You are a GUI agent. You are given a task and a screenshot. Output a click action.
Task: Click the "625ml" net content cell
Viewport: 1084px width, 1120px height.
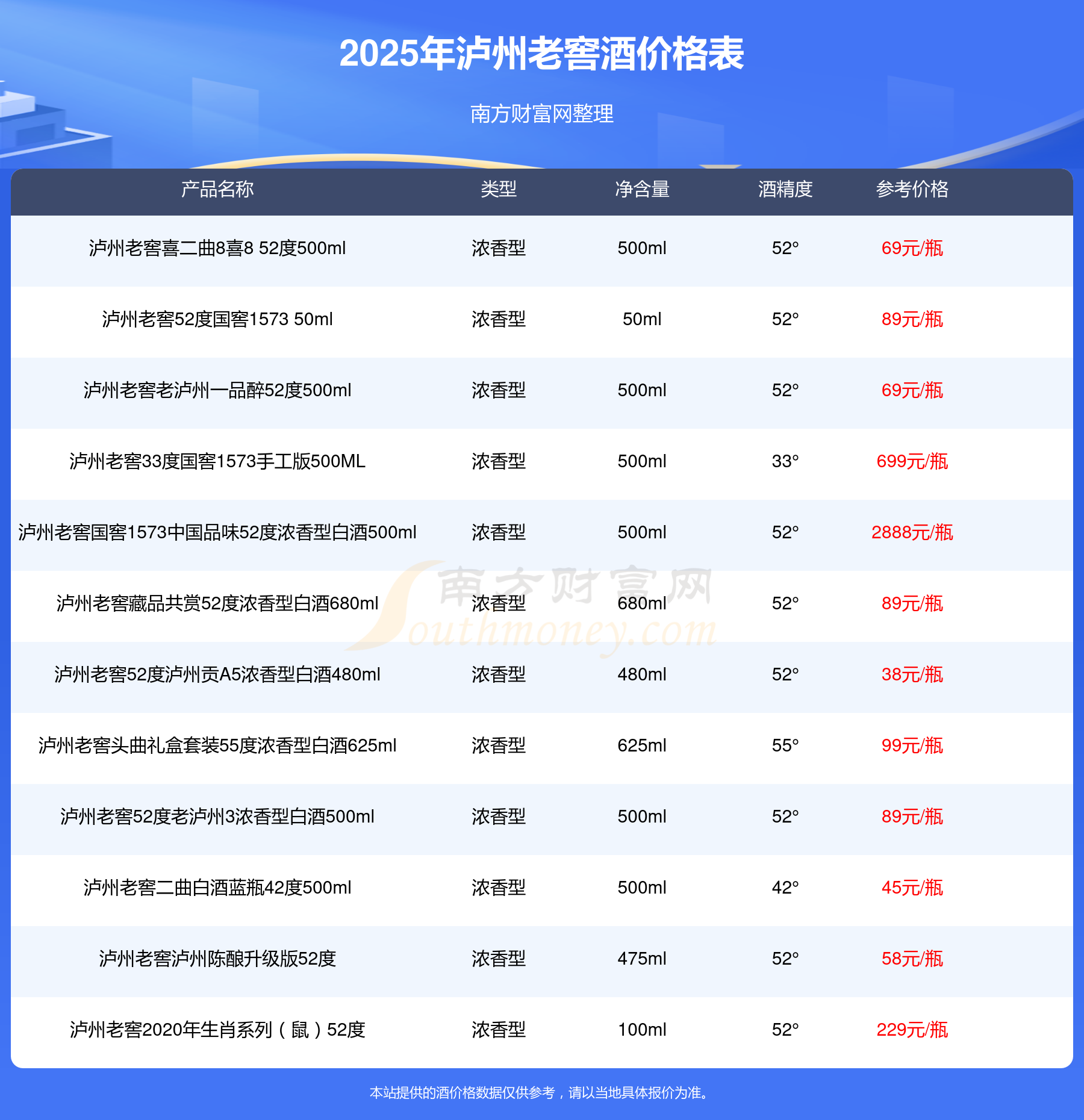point(642,745)
